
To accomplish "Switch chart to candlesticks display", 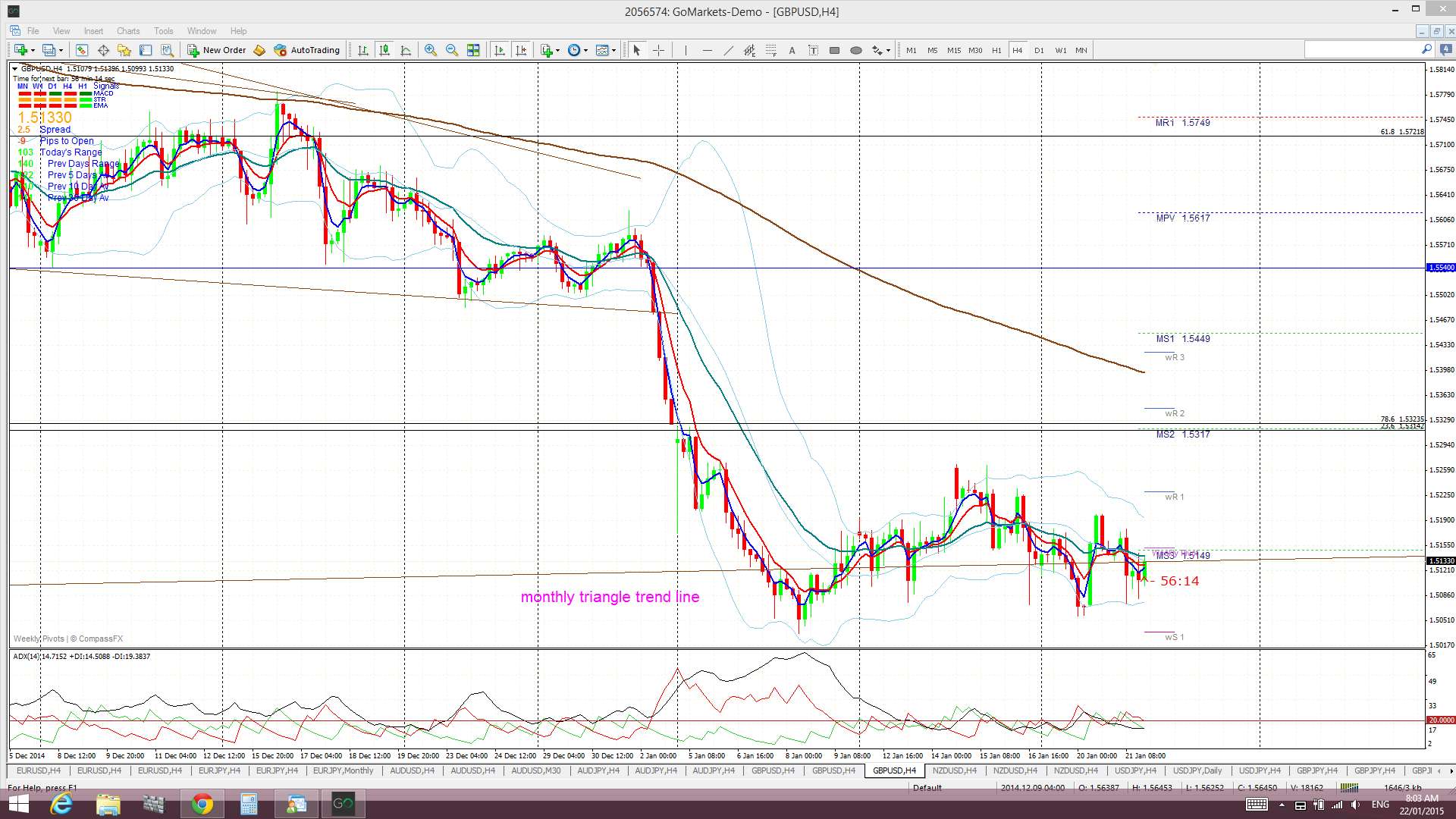I will [x=384, y=50].
